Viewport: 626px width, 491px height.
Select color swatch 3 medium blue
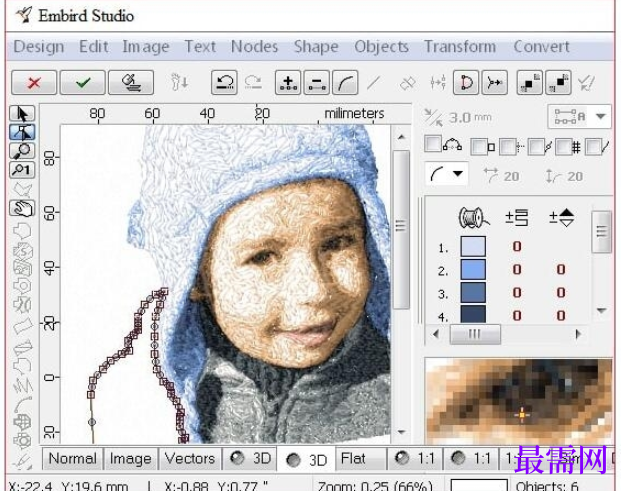(x=473, y=293)
